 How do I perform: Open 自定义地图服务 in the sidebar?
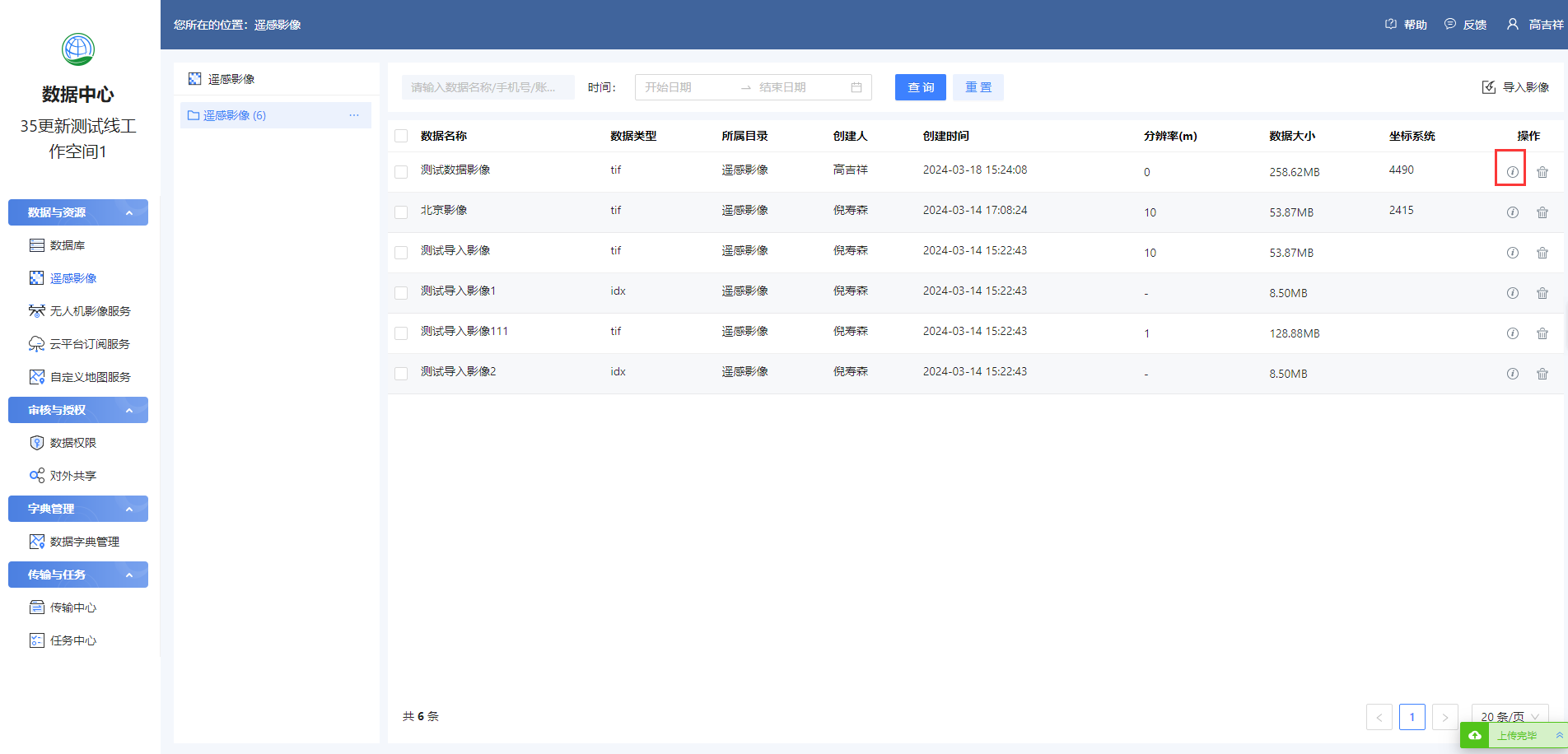pyautogui.click(x=91, y=377)
